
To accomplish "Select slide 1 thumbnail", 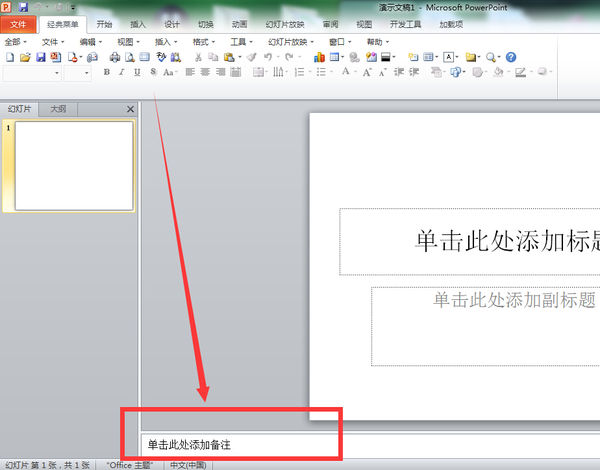I will [74, 166].
